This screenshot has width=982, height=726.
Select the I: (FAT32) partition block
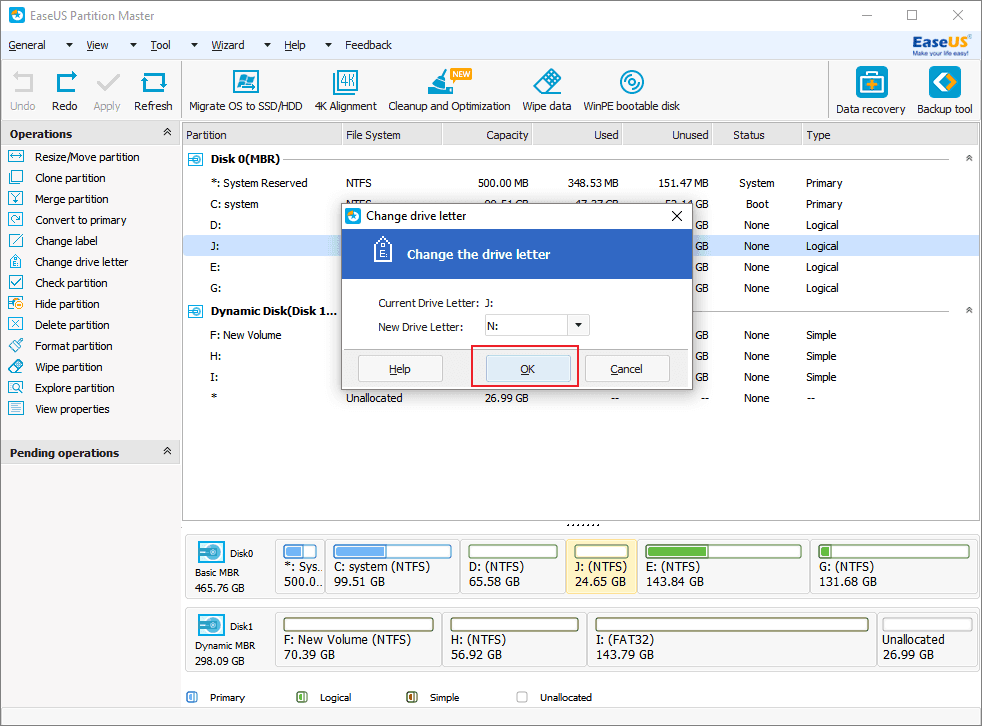pyautogui.click(x=731, y=640)
